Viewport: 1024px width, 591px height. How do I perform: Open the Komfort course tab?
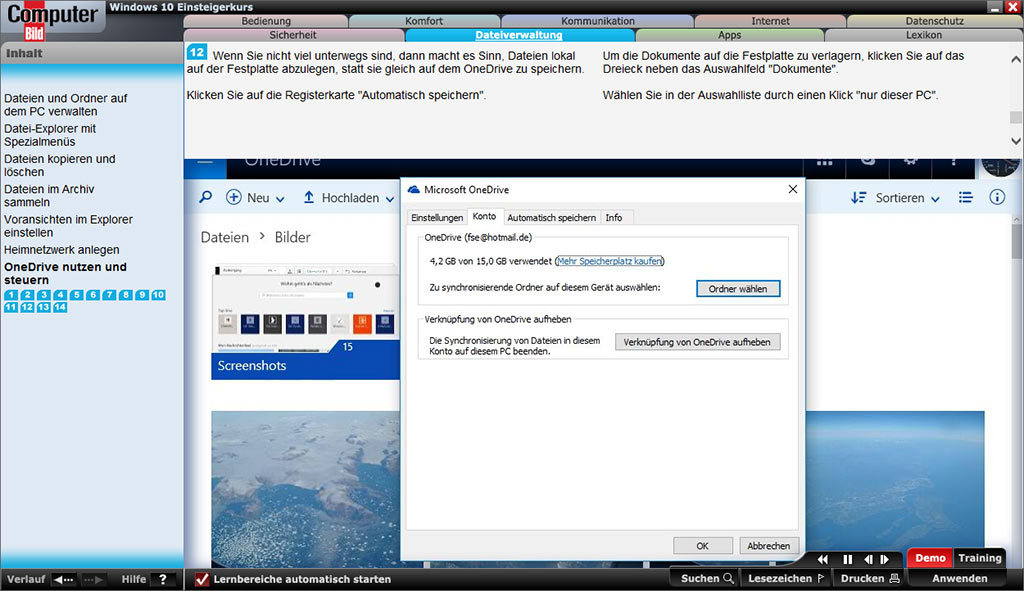click(424, 21)
